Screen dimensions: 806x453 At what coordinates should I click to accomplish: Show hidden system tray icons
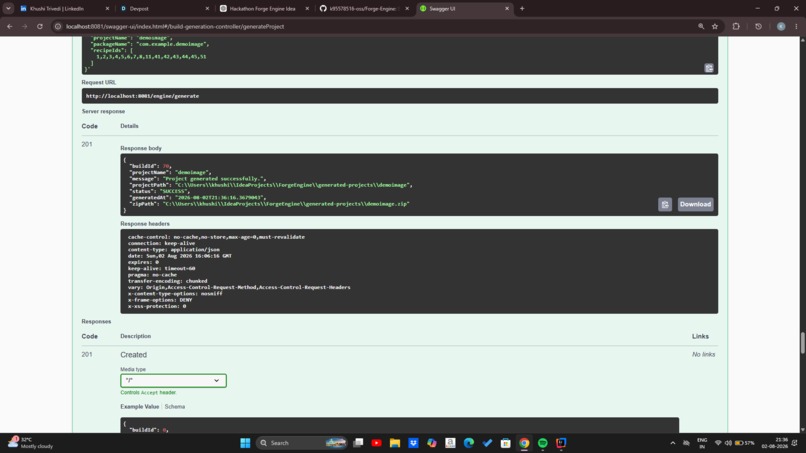point(672,443)
